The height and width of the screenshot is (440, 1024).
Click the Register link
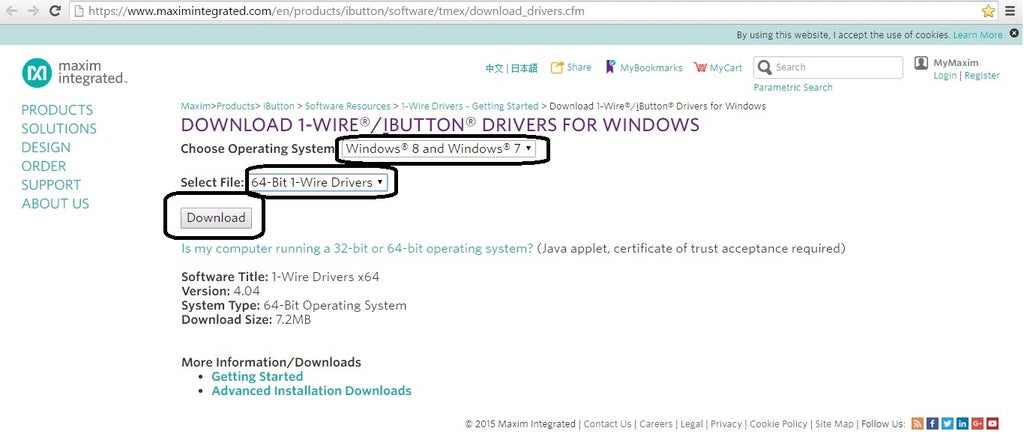982,76
